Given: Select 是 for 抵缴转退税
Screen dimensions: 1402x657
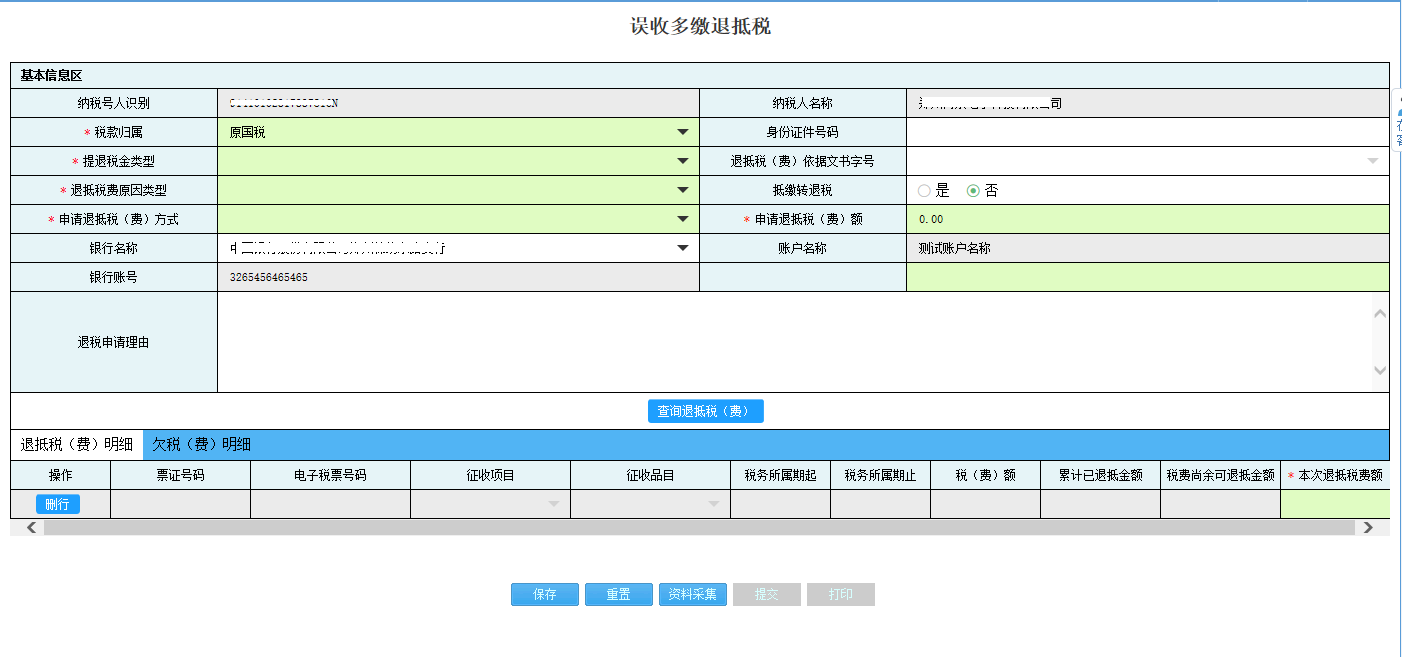Looking at the screenshot, I should 922,189.
